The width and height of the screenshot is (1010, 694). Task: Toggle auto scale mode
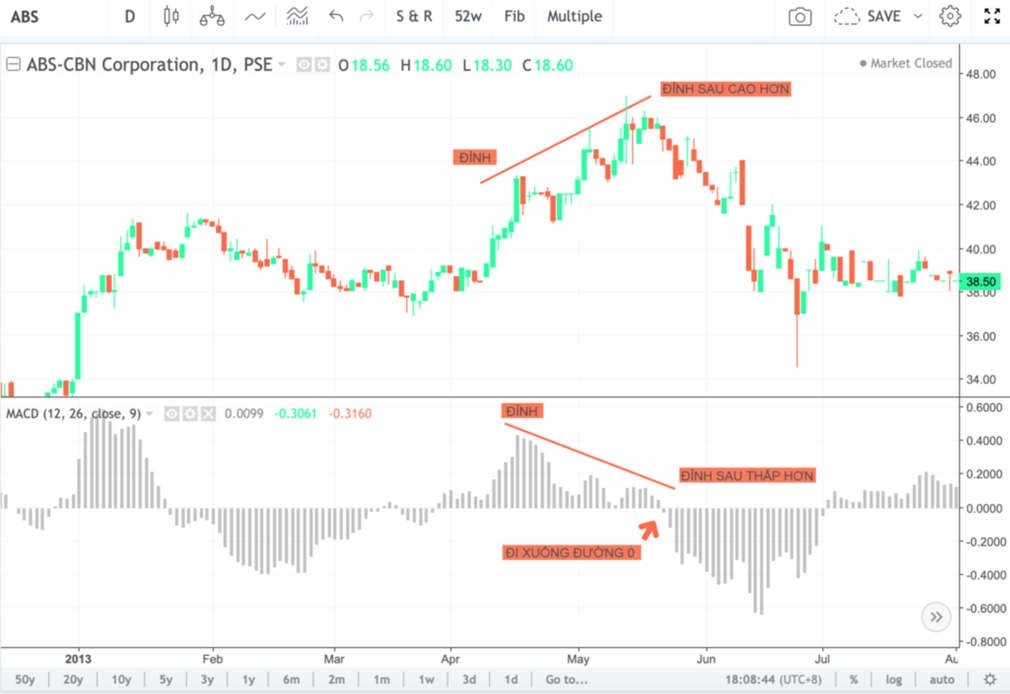click(941, 680)
